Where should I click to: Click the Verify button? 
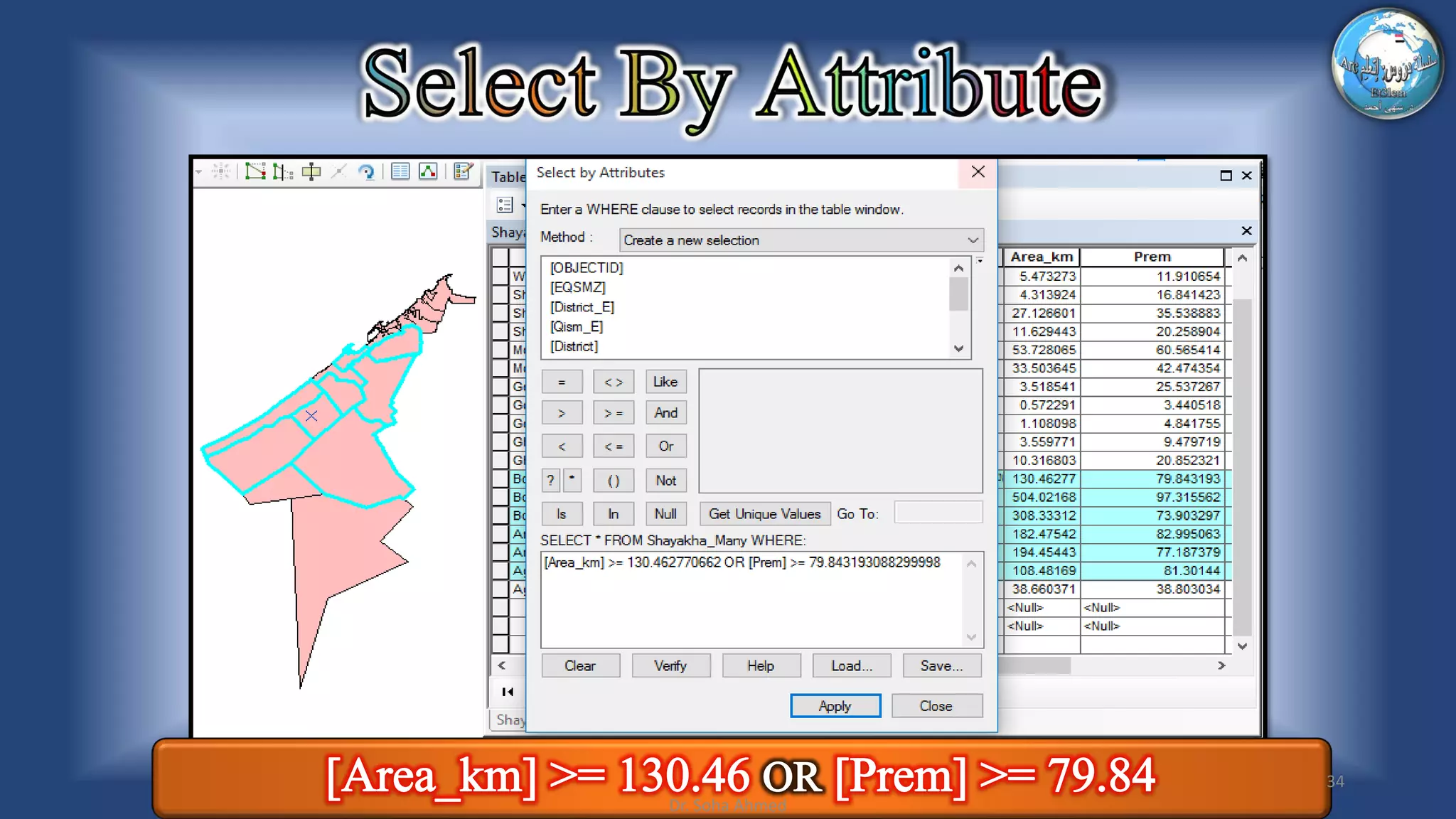click(670, 666)
